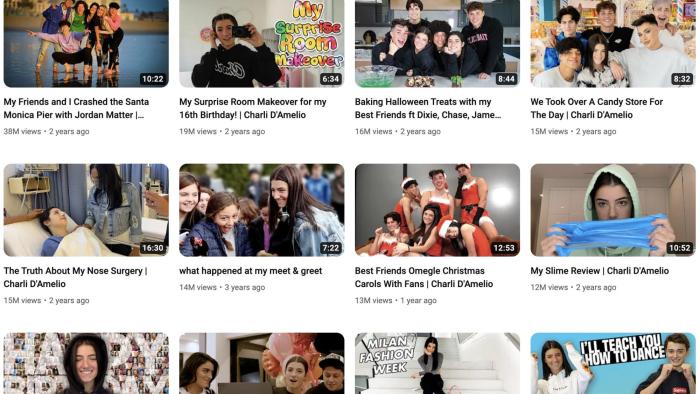Open My Surprise Room Makeover thumbnail

tap(262, 43)
